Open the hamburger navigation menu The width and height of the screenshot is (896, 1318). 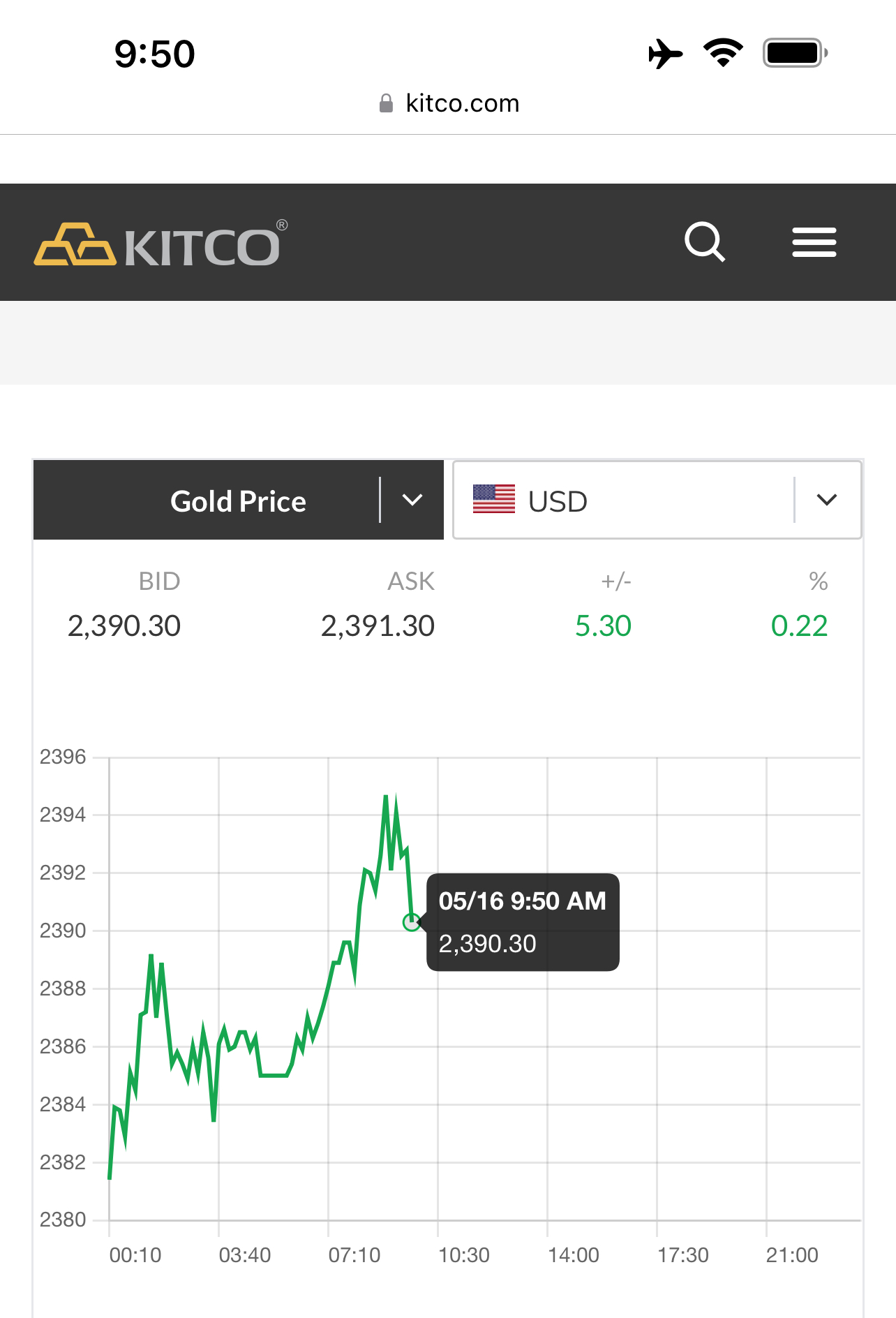click(814, 242)
